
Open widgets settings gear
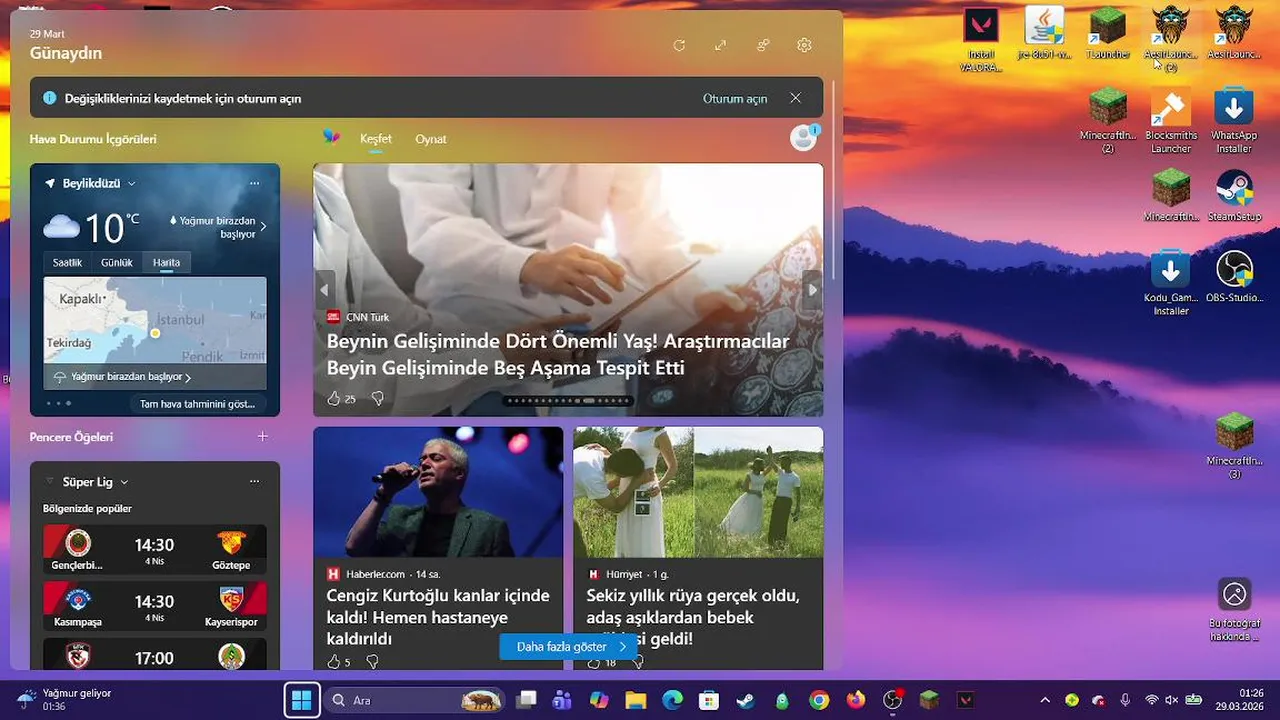pos(804,45)
